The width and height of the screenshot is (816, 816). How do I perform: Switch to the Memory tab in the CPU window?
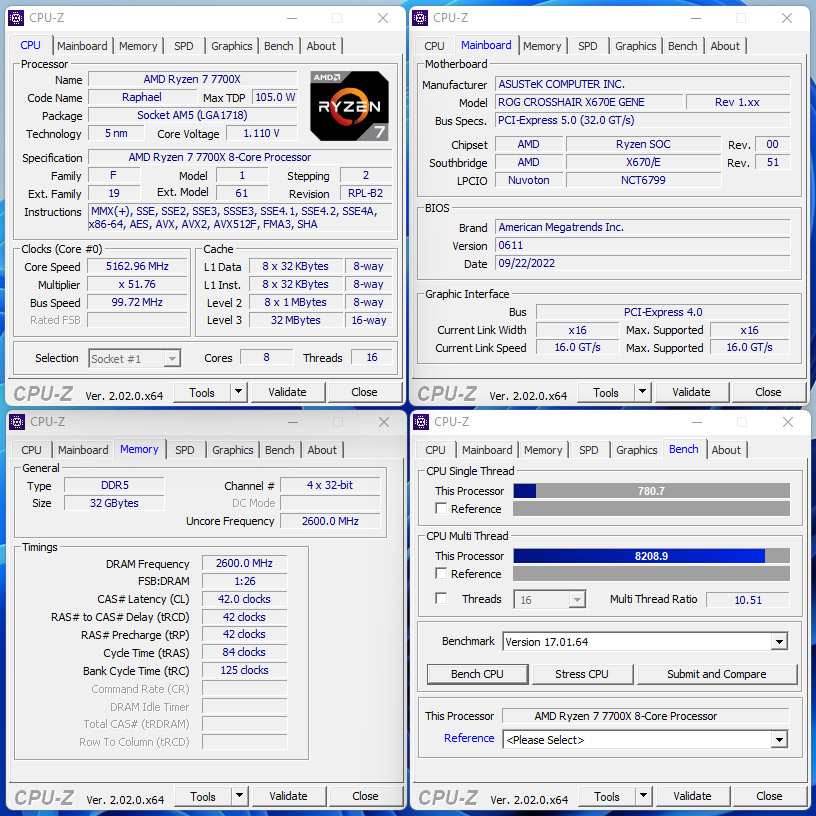138,46
